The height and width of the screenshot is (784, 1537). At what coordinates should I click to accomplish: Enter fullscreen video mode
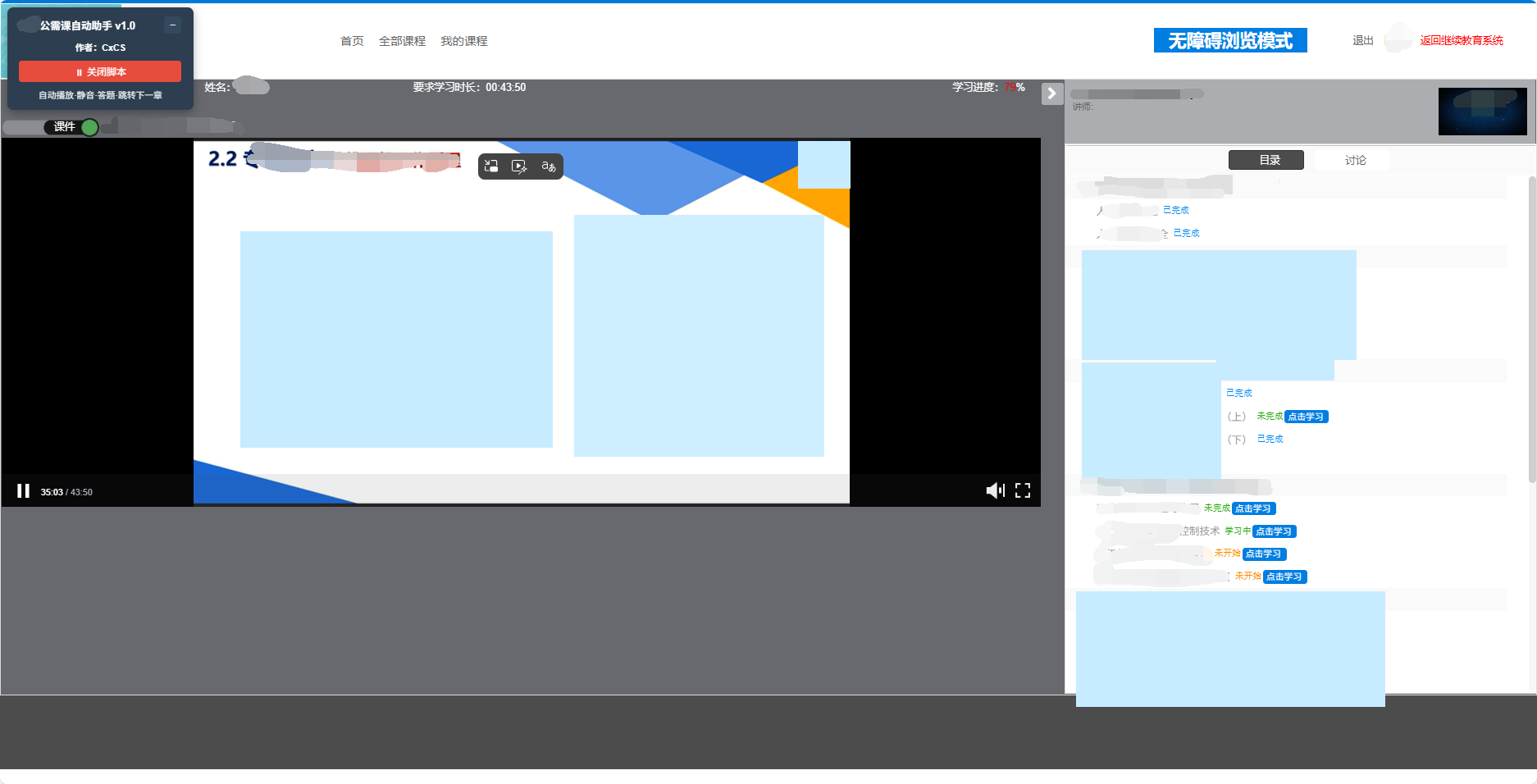coord(1023,490)
